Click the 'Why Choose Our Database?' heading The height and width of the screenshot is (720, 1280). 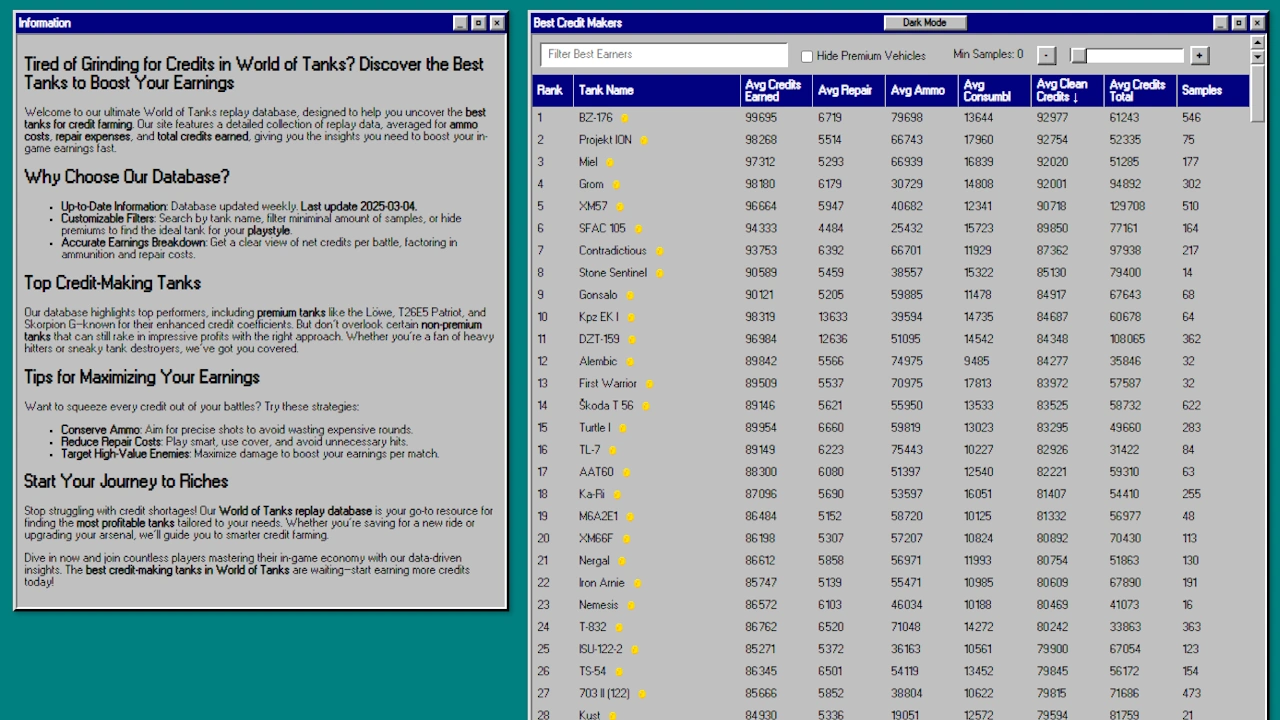point(127,177)
